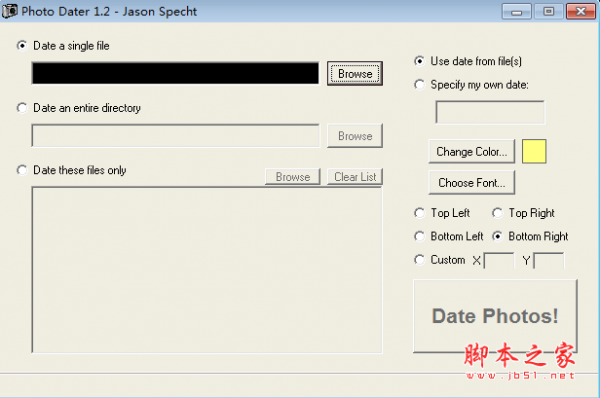Click the Y coordinate input box
The height and width of the screenshot is (398, 600).
[x=549, y=261]
